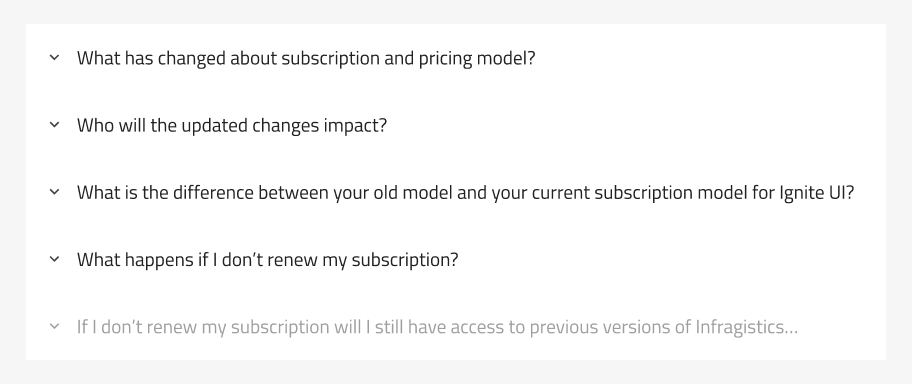Click the Ignite UI subscription model question text

click(465, 193)
